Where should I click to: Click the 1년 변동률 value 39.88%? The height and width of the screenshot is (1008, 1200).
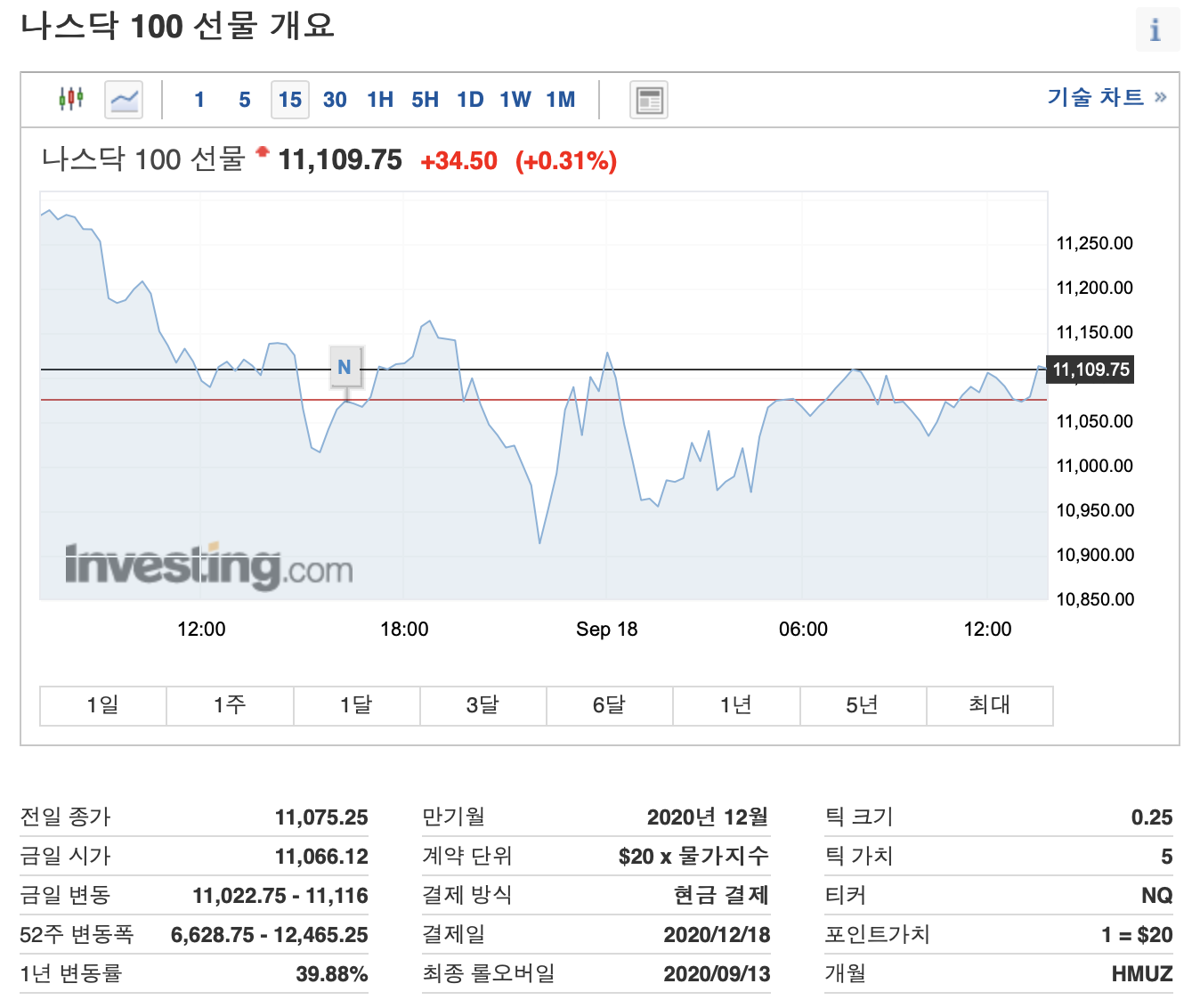point(332,974)
